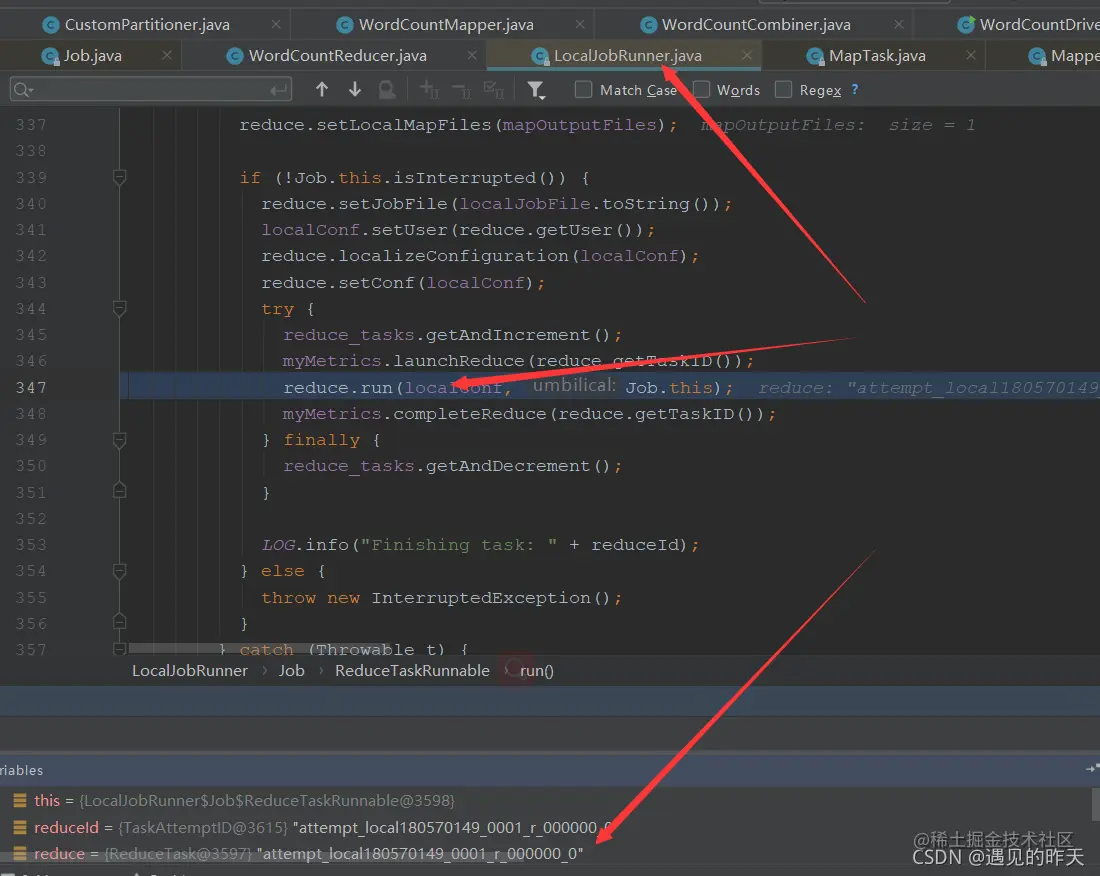Viewport: 1100px width, 876px height.
Task: Click Job breadcrumb
Action: tap(291, 671)
